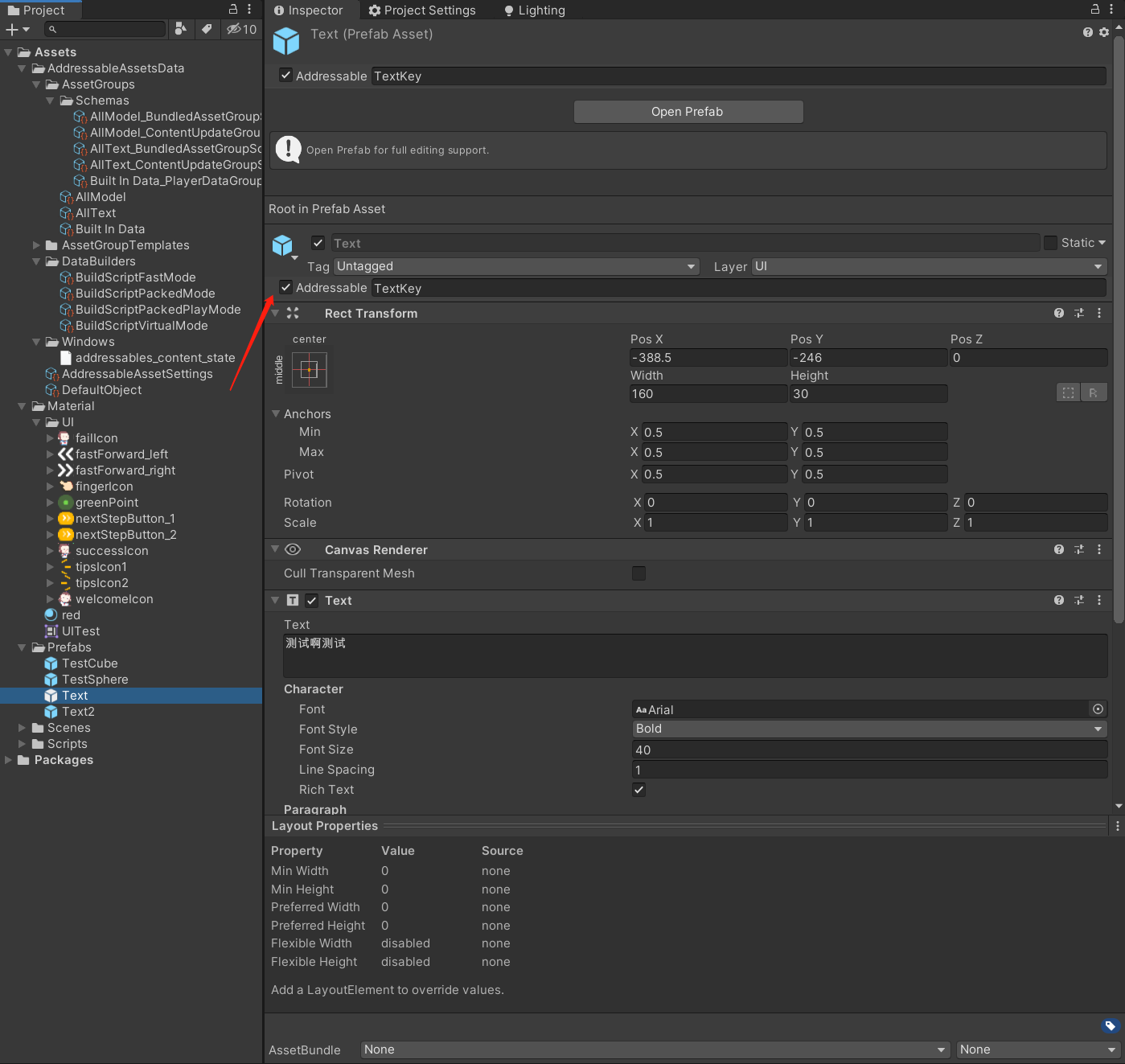Open Canvas Renderer presets icon

pyautogui.click(x=1079, y=549)
